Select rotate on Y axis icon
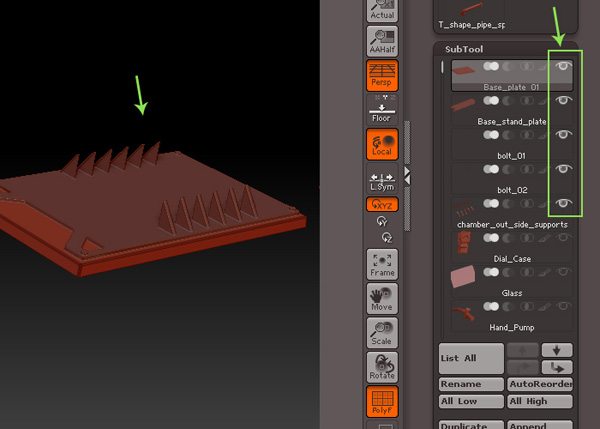This screenshot has height=429, width=600. (x=382, y=221)
